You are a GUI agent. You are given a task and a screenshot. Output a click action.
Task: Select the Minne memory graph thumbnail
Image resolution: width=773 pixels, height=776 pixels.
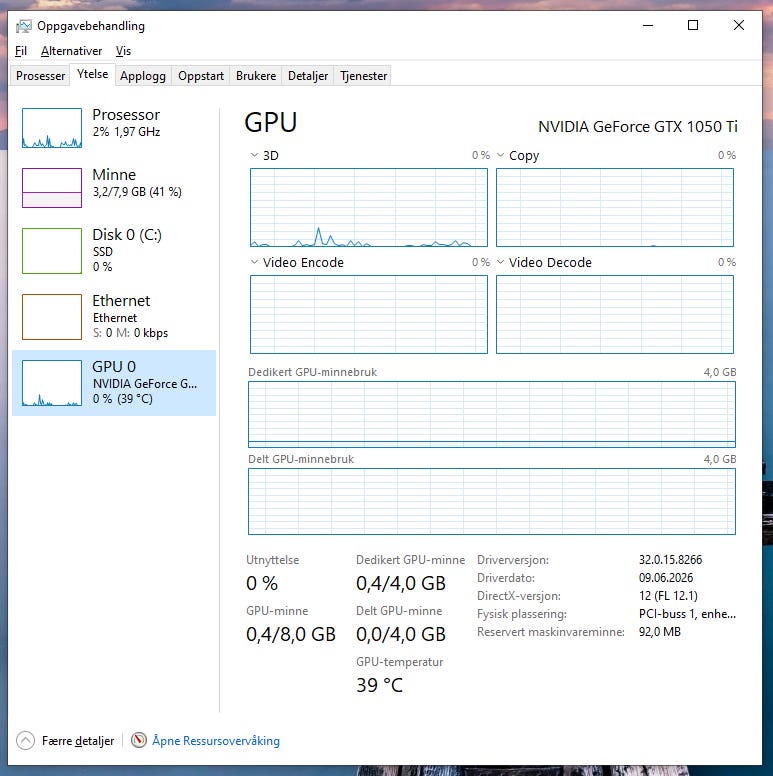pyautogui.click(x=52, y=188)
